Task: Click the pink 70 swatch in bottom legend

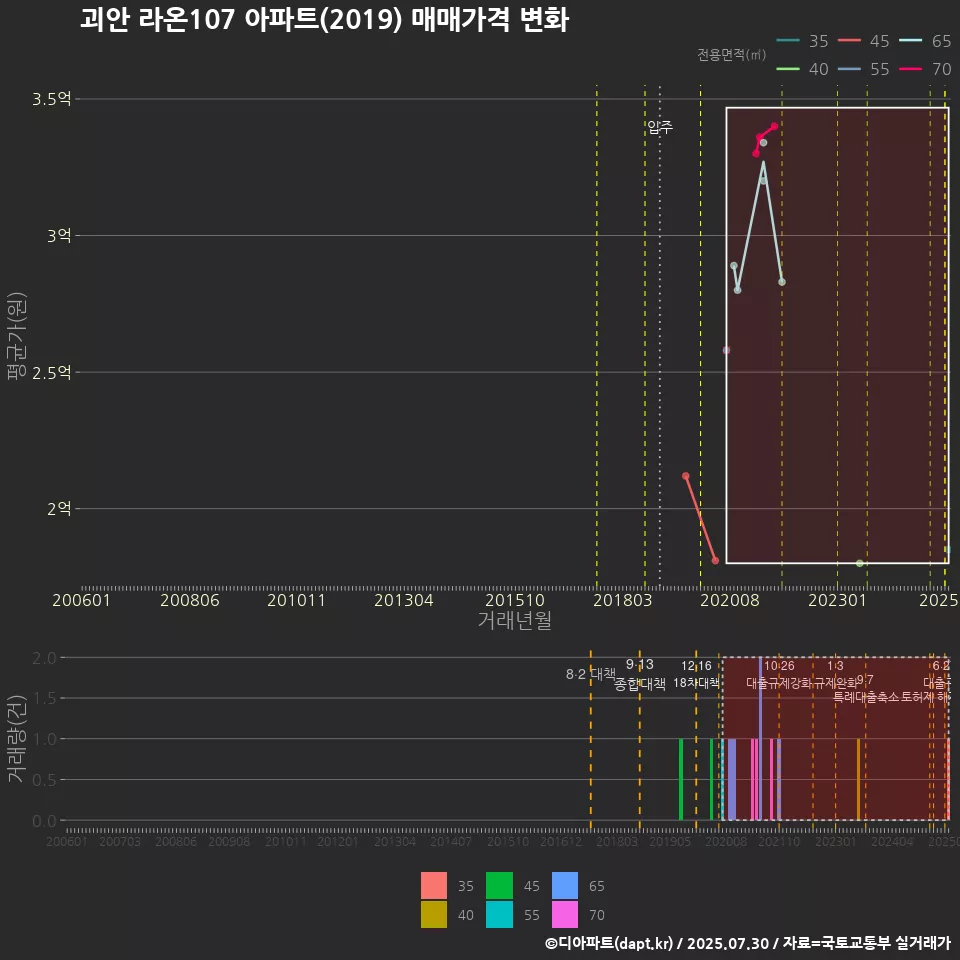Action: (x=564, y=914)
